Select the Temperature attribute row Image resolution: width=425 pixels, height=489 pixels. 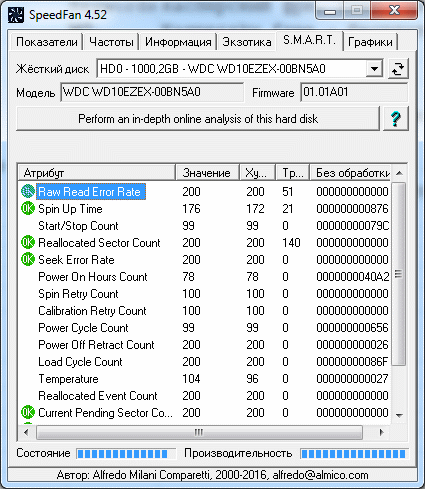tap(205, 379)
